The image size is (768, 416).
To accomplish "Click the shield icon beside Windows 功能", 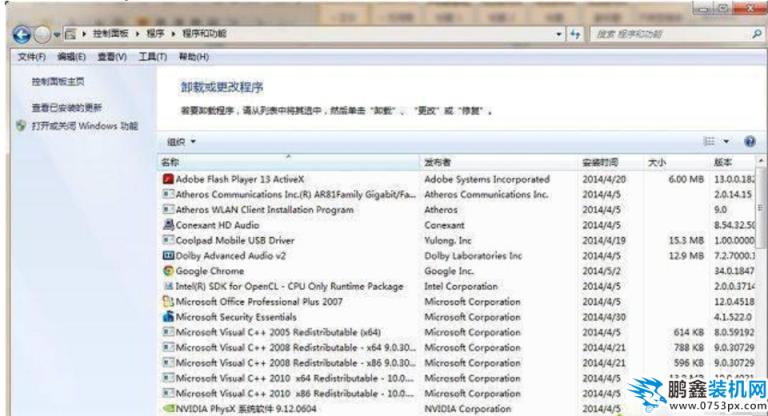I will point(21,126).
